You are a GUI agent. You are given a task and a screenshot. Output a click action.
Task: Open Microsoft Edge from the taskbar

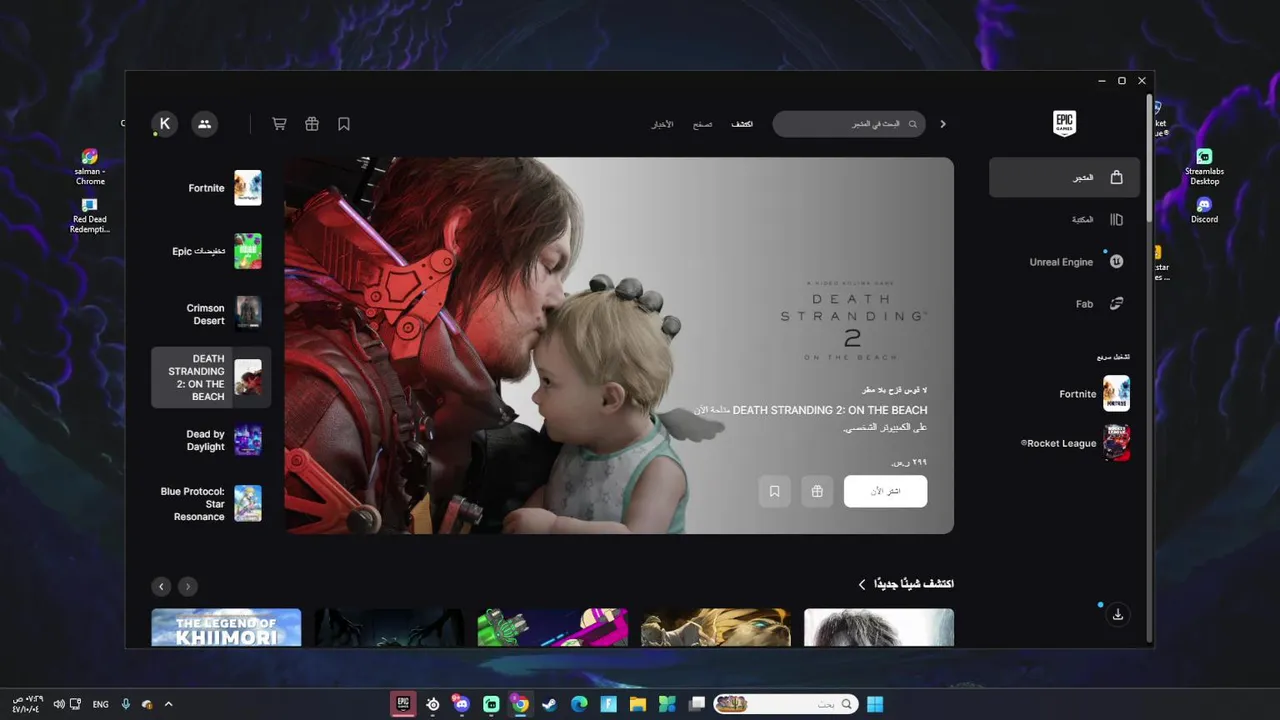coord(579,704)
